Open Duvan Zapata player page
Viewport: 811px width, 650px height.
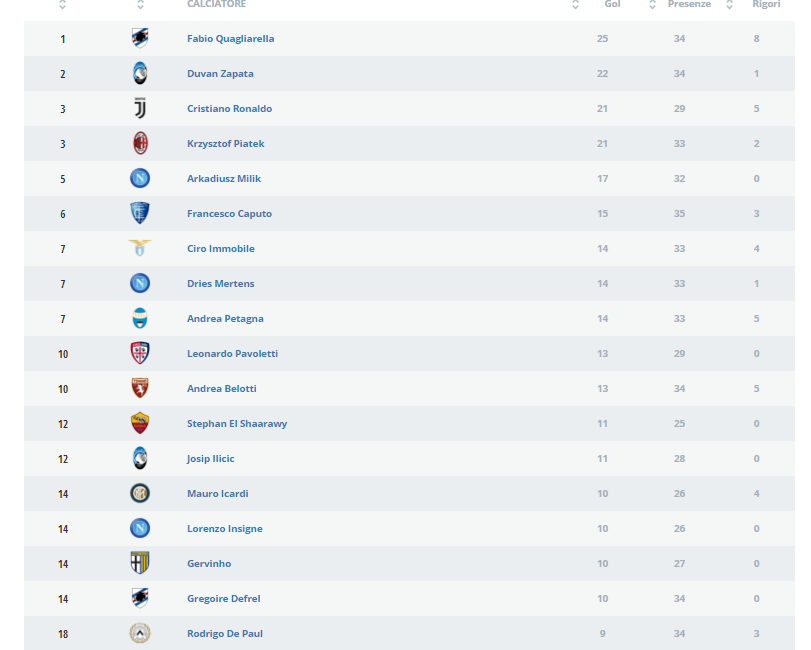[220, 73]
